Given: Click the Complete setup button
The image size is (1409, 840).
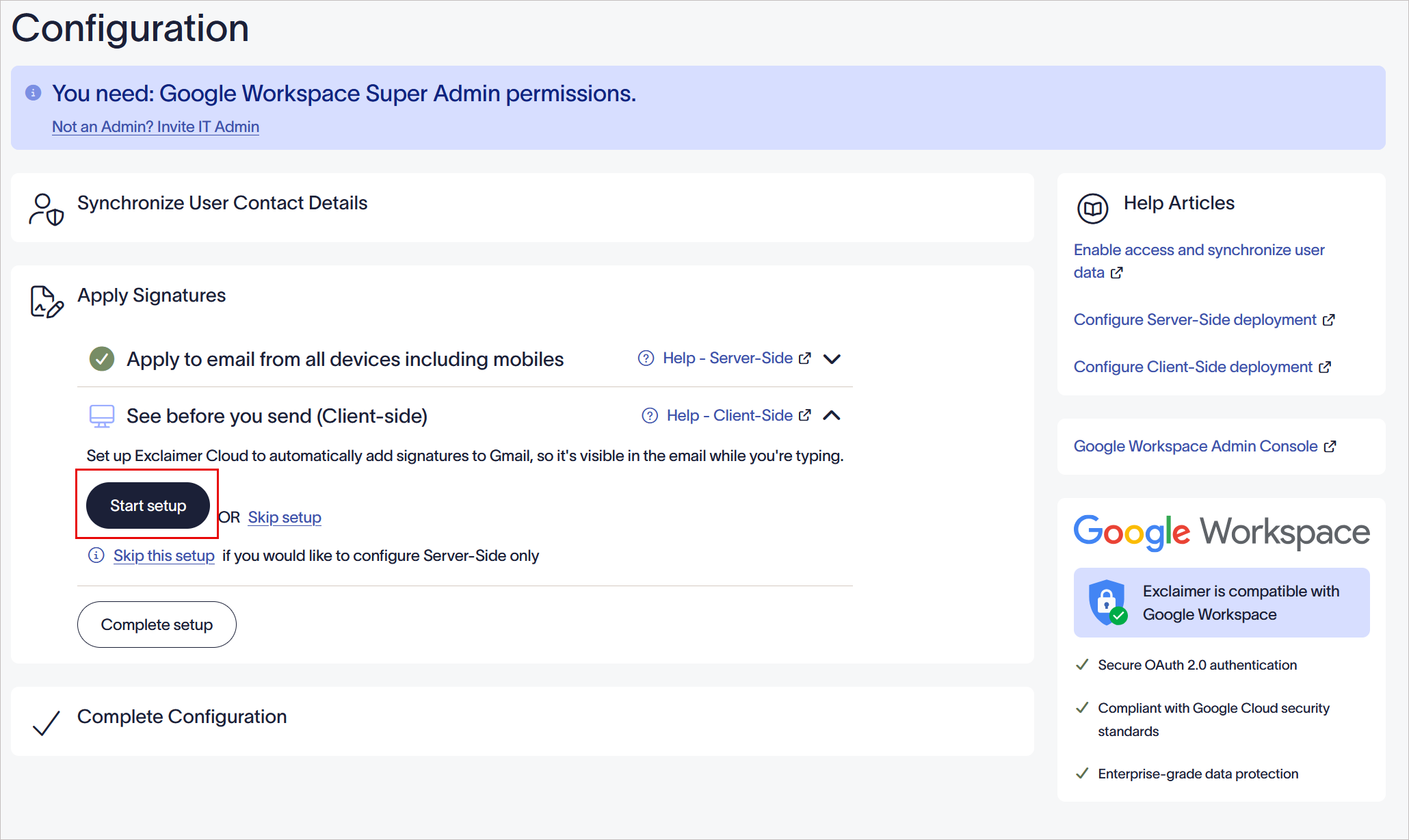Looking at the screenshot, I should pyautogui.click(x=157, y=625).
